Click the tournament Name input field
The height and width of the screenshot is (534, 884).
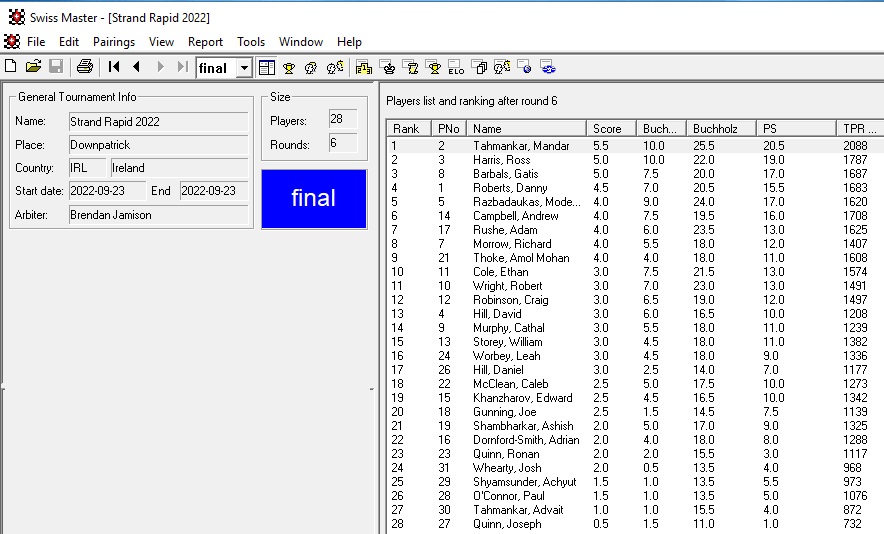click(x=157, y=122)
